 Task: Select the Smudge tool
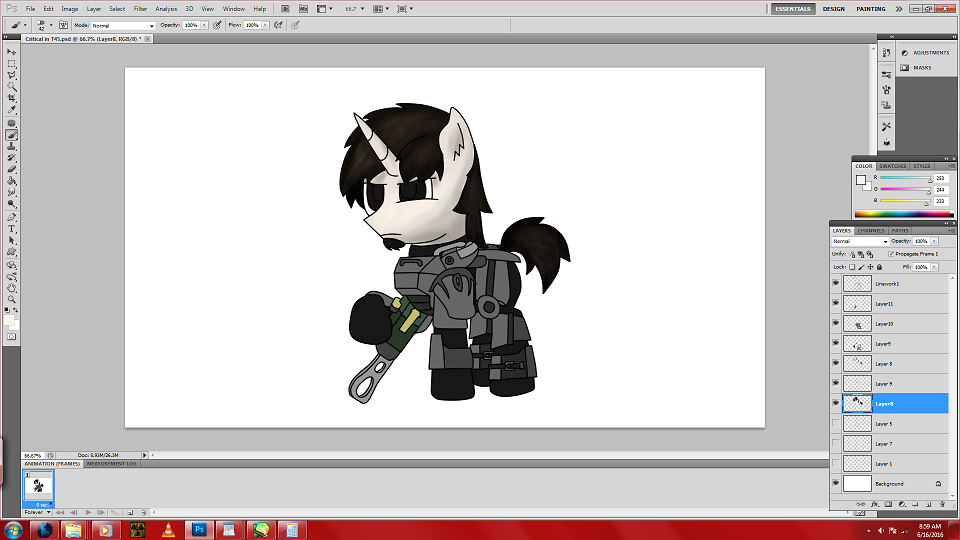click(12, 193)
